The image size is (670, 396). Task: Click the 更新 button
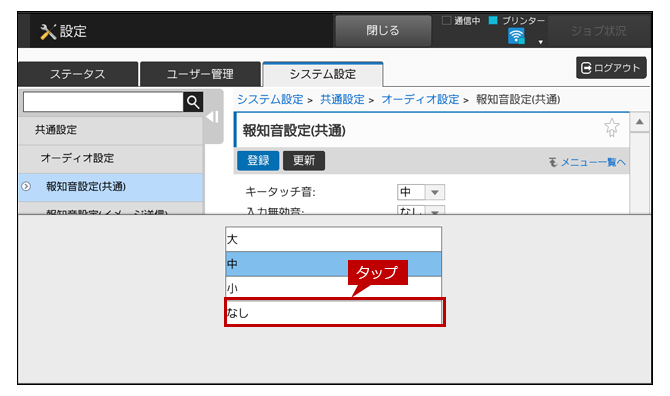(x=304, y=161)
